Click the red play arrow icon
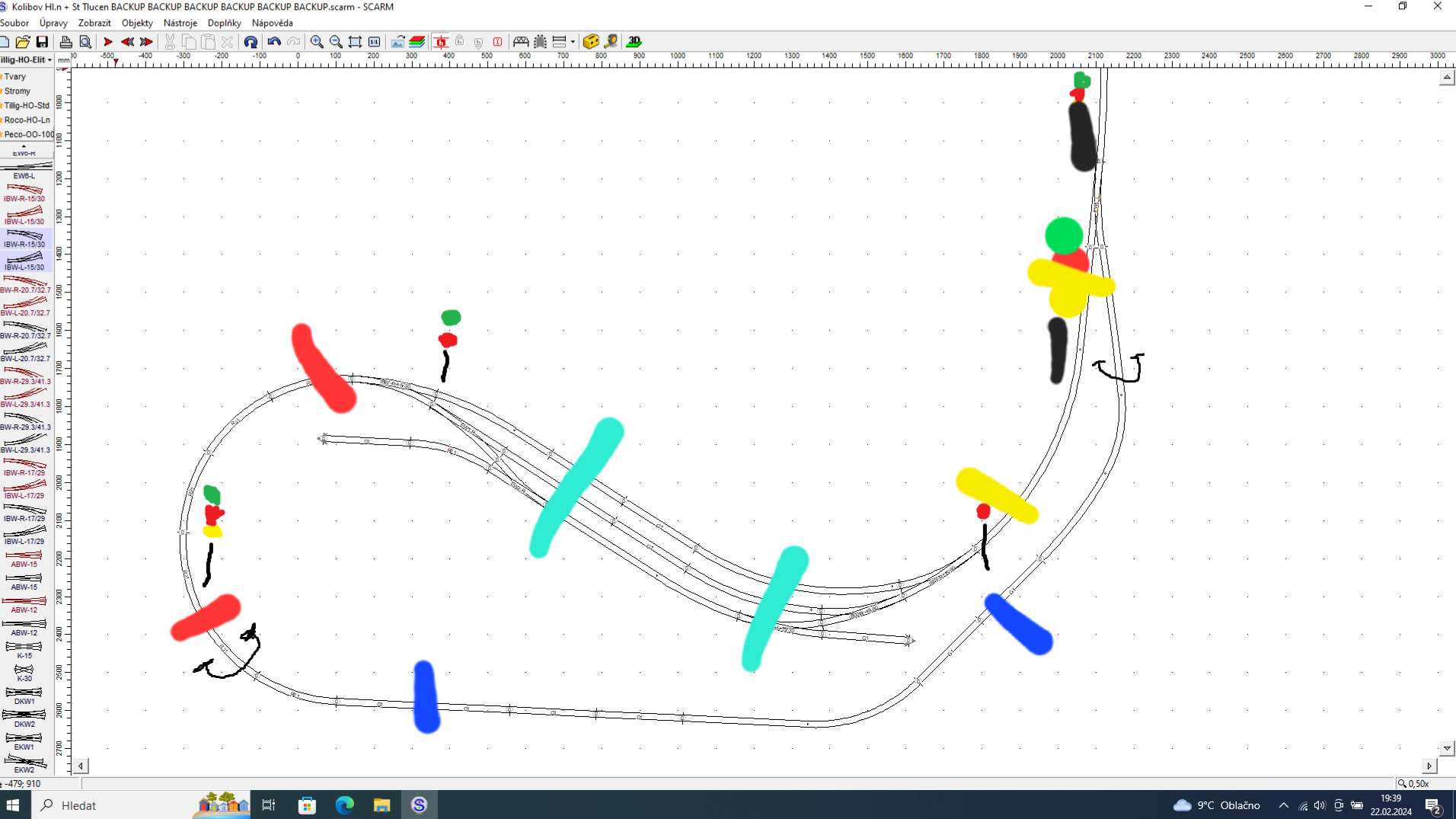The width and height of the screenshot is (1456, 819). (x=108, y=42)
